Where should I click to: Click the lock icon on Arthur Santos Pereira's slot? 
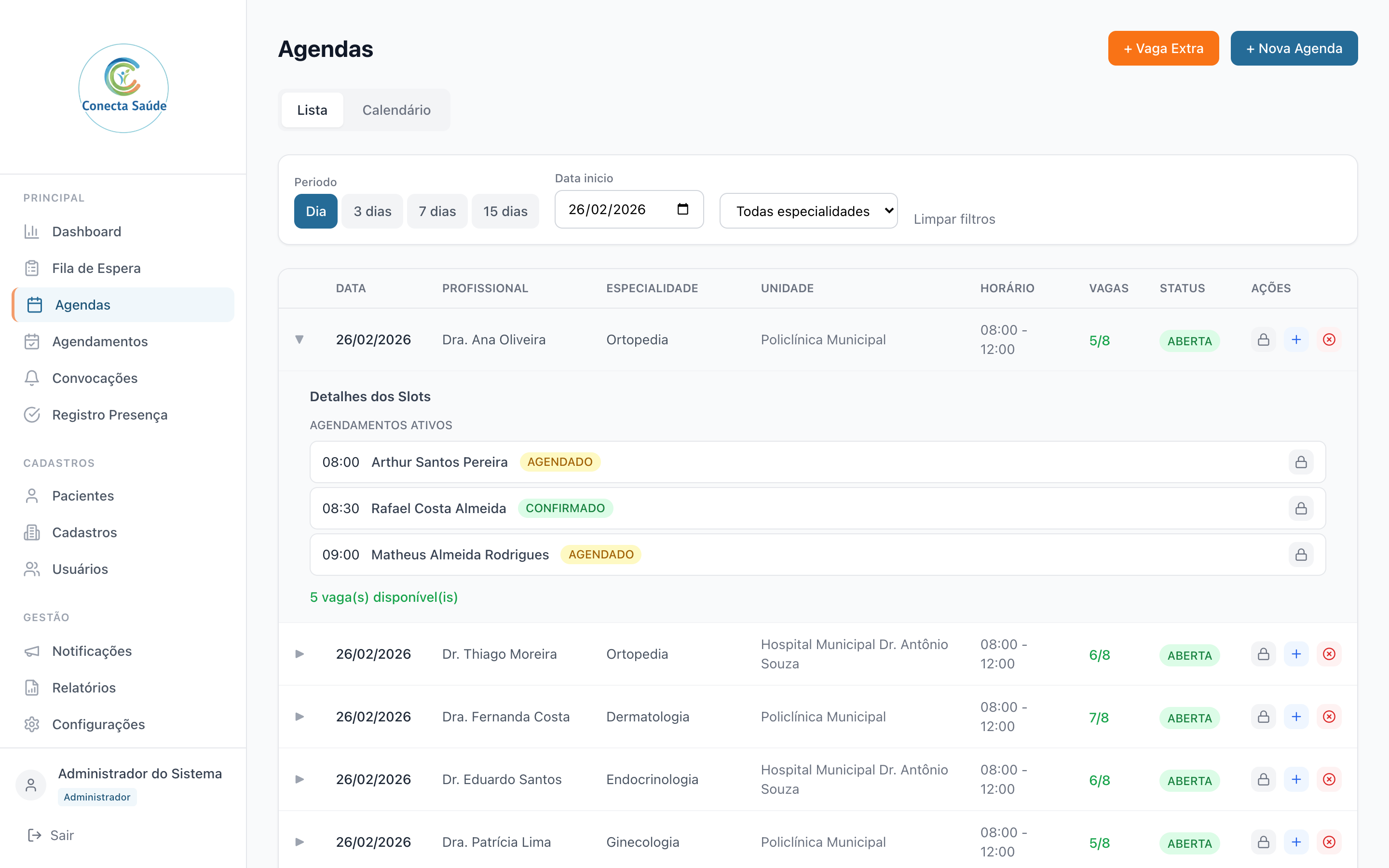coord(1301,462)
